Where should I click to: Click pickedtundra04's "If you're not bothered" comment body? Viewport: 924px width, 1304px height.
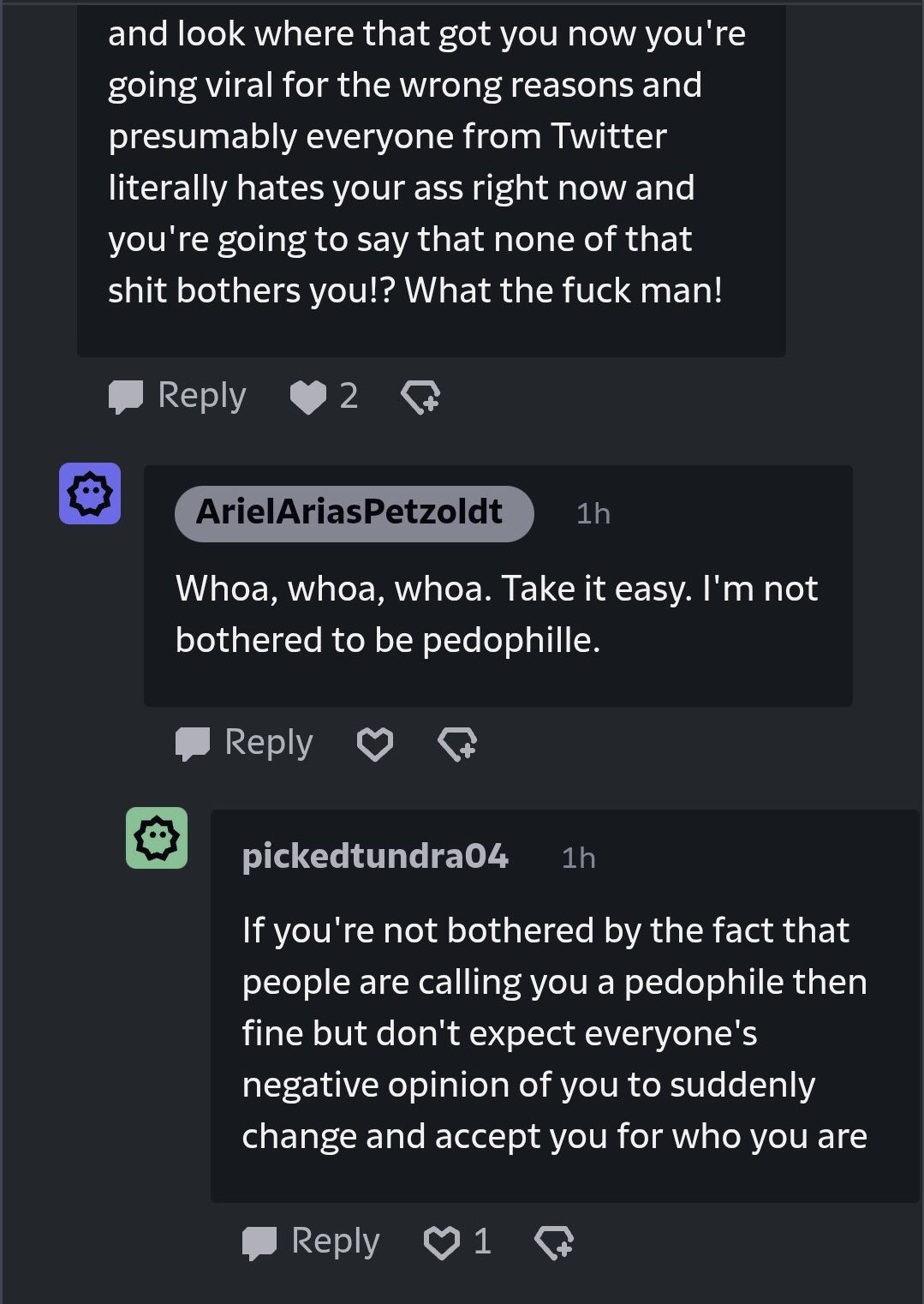pos(554,1032)
